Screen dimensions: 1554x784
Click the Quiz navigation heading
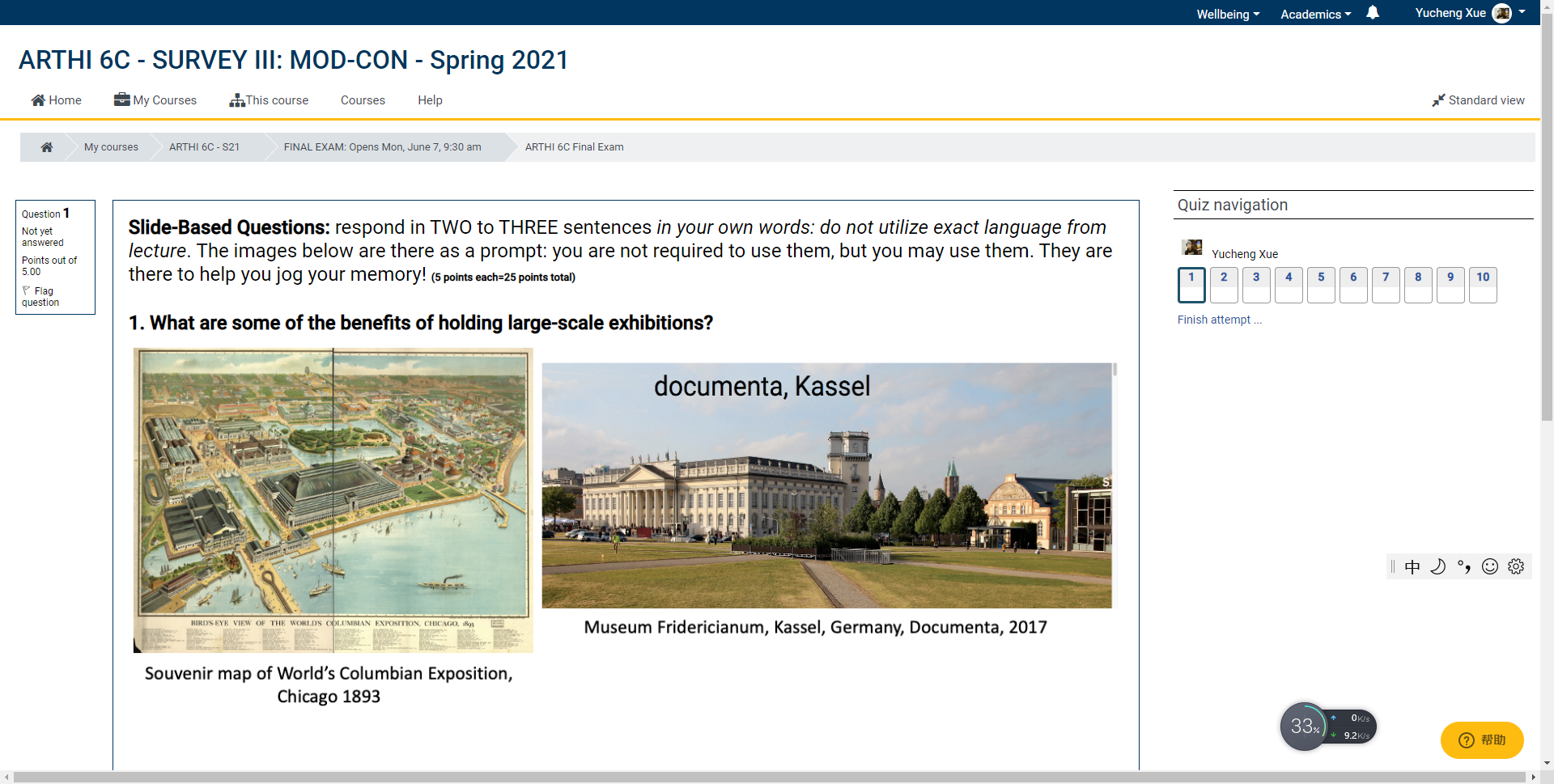[x=1233, y=205]
